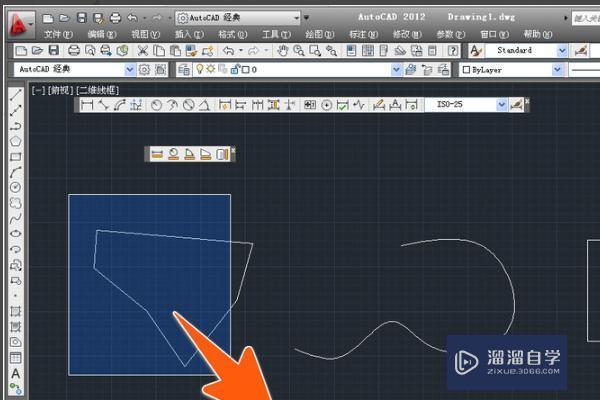Click the Dimension Edit tool
The image size is (600, 400).
point(378,104)
